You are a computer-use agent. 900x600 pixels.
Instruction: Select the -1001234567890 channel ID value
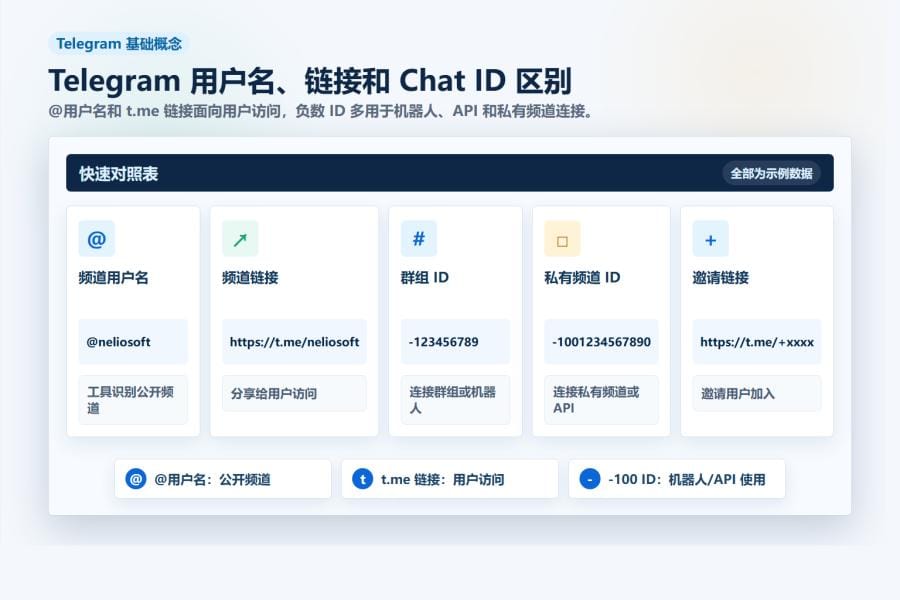click(x=601, y=342)
